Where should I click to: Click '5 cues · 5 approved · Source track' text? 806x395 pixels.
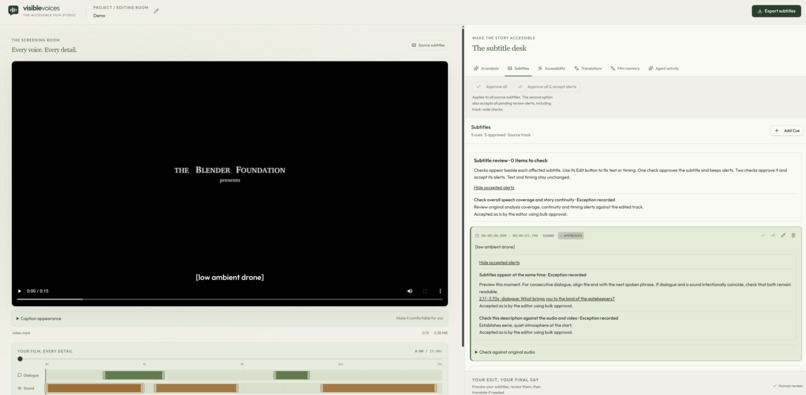point(501,135)
